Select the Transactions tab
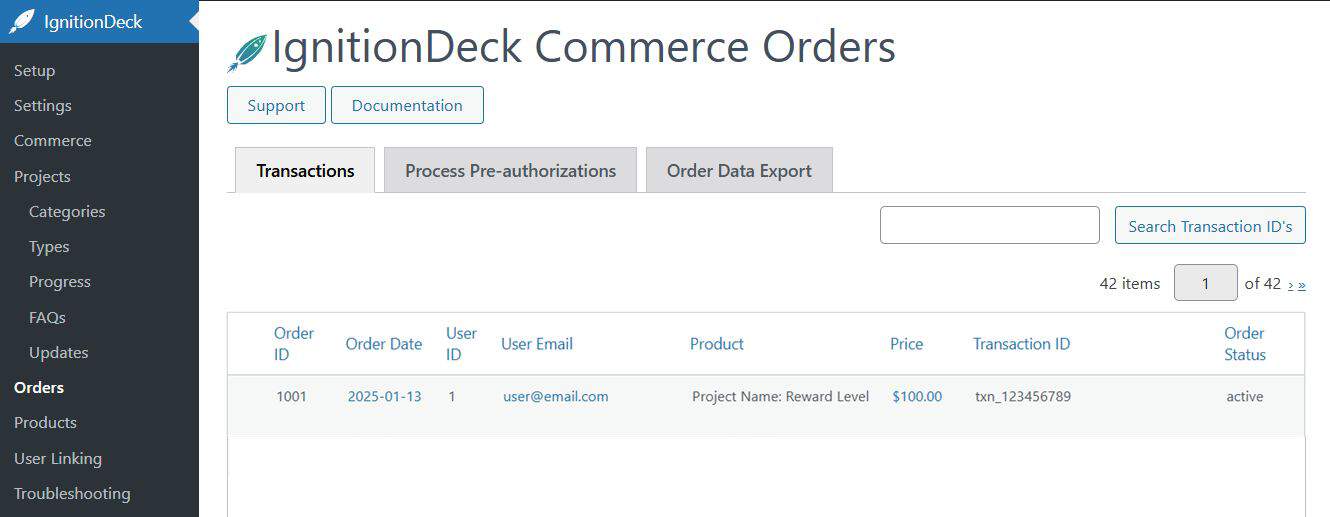Image resolution: width=1330 pixels, height=517 pixels. tap(305, 171)
